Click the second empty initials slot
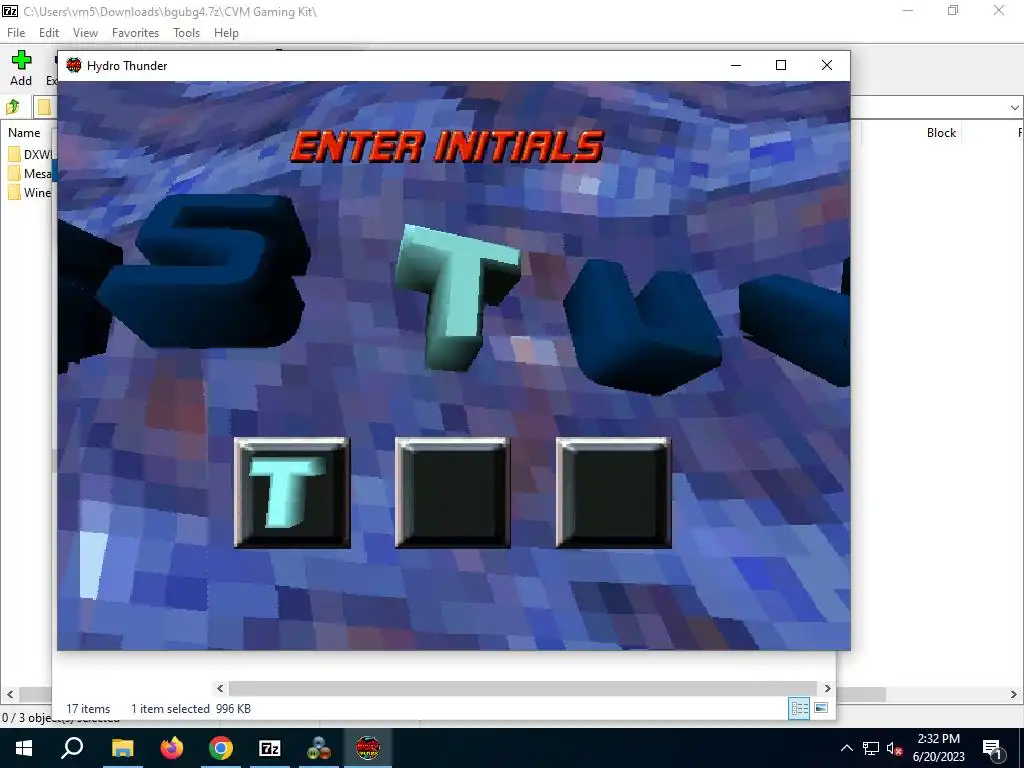The image size is (1024, 768). [453, 493]
